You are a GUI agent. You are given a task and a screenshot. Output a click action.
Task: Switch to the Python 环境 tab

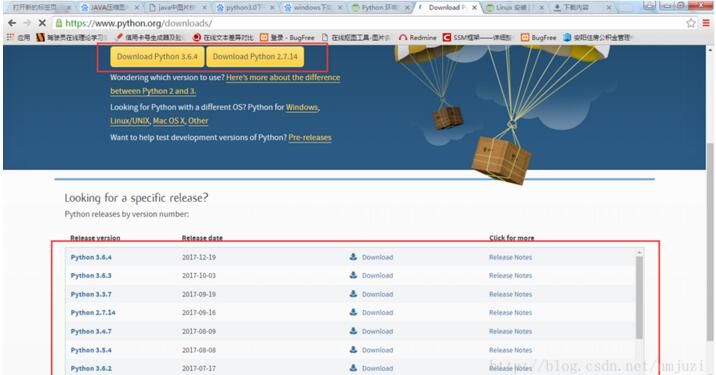tap(379, 8)
